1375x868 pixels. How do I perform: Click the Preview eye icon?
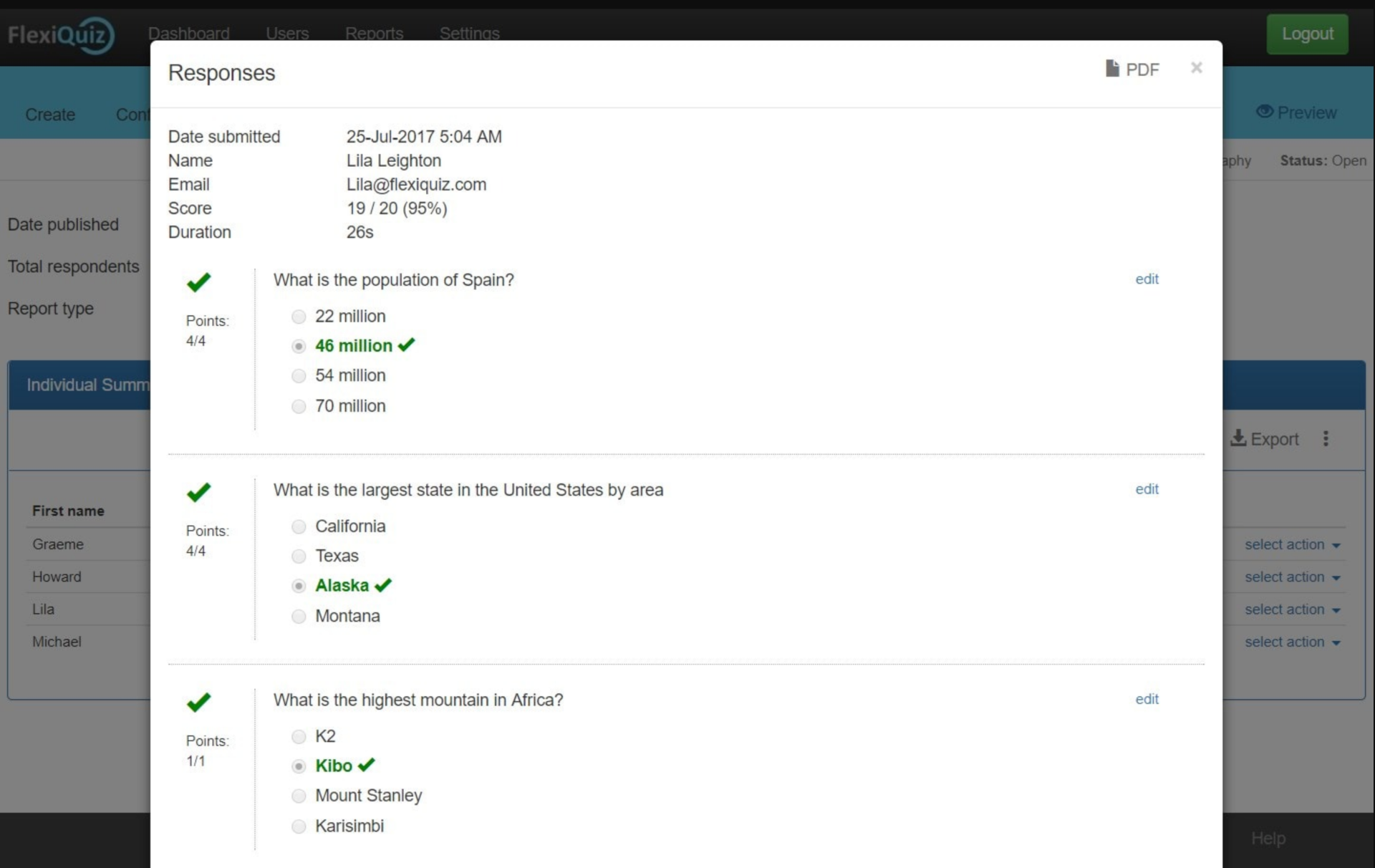[x=1265, y=112]
